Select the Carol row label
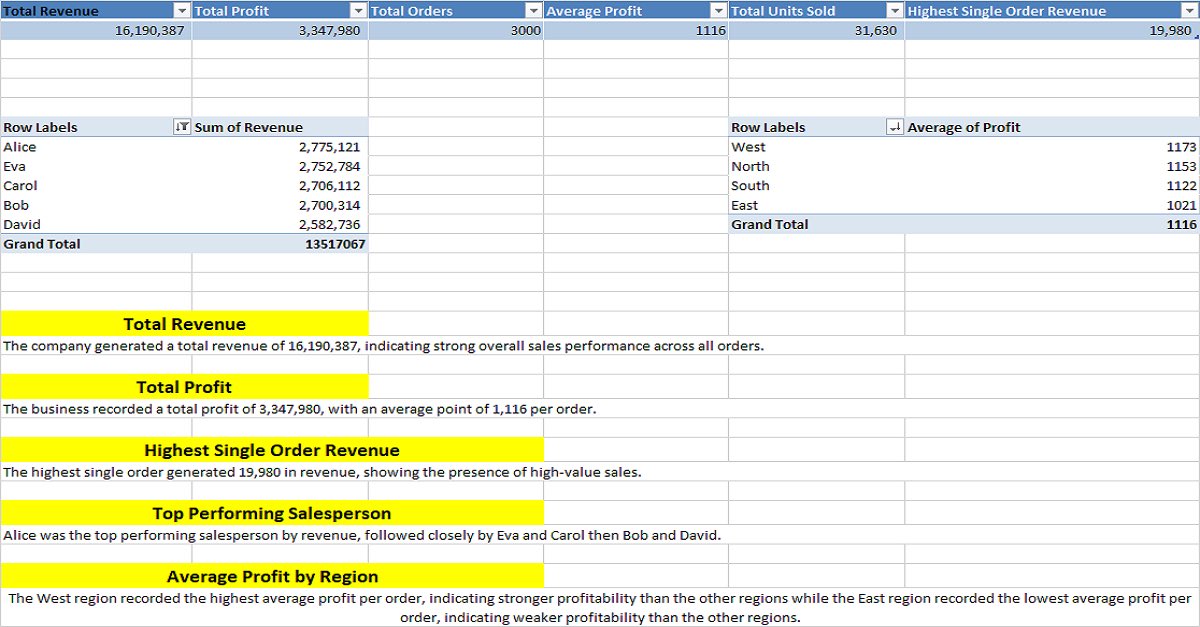This screenshot has height=627, width=1200. coord(96,186)
